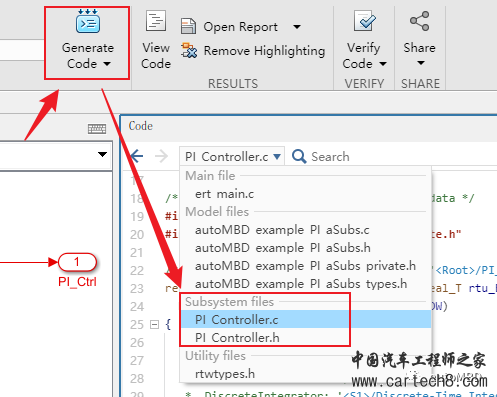The image size is (497, 397).
Task: Click the Open Report label
Action: pos(240,27)
